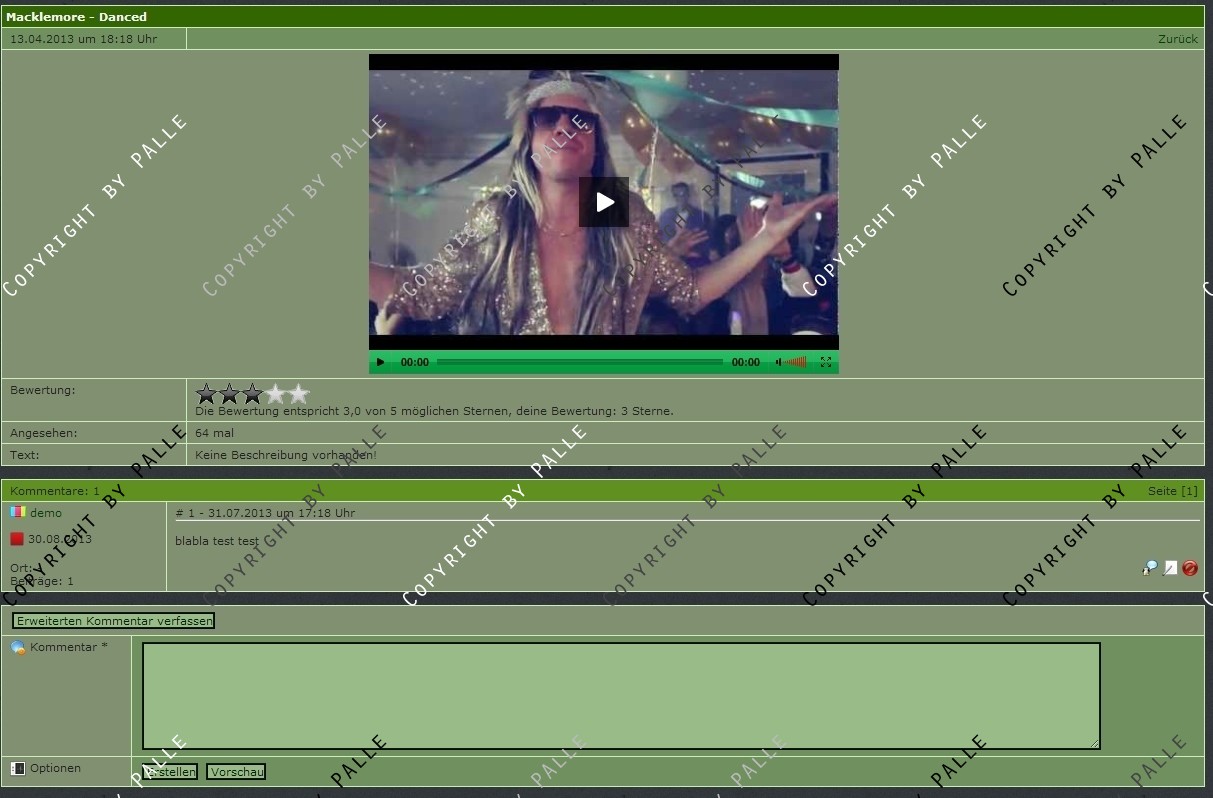The width and height of the screenshot is (1213, 798).
Task: Click the Optionen icon
Action: (18, 769)
